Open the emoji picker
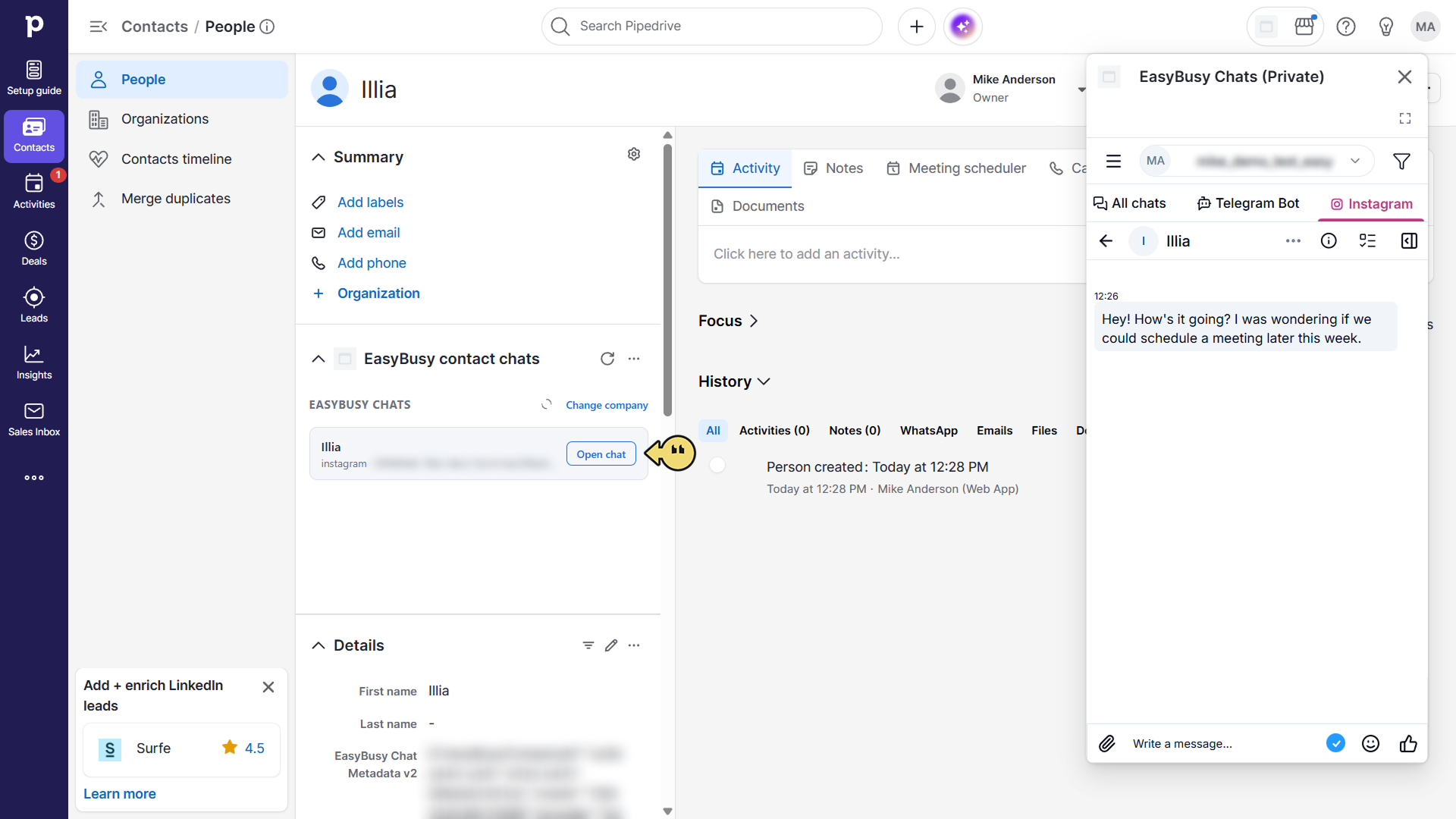1456x819 pixels. click(1370, 744)
